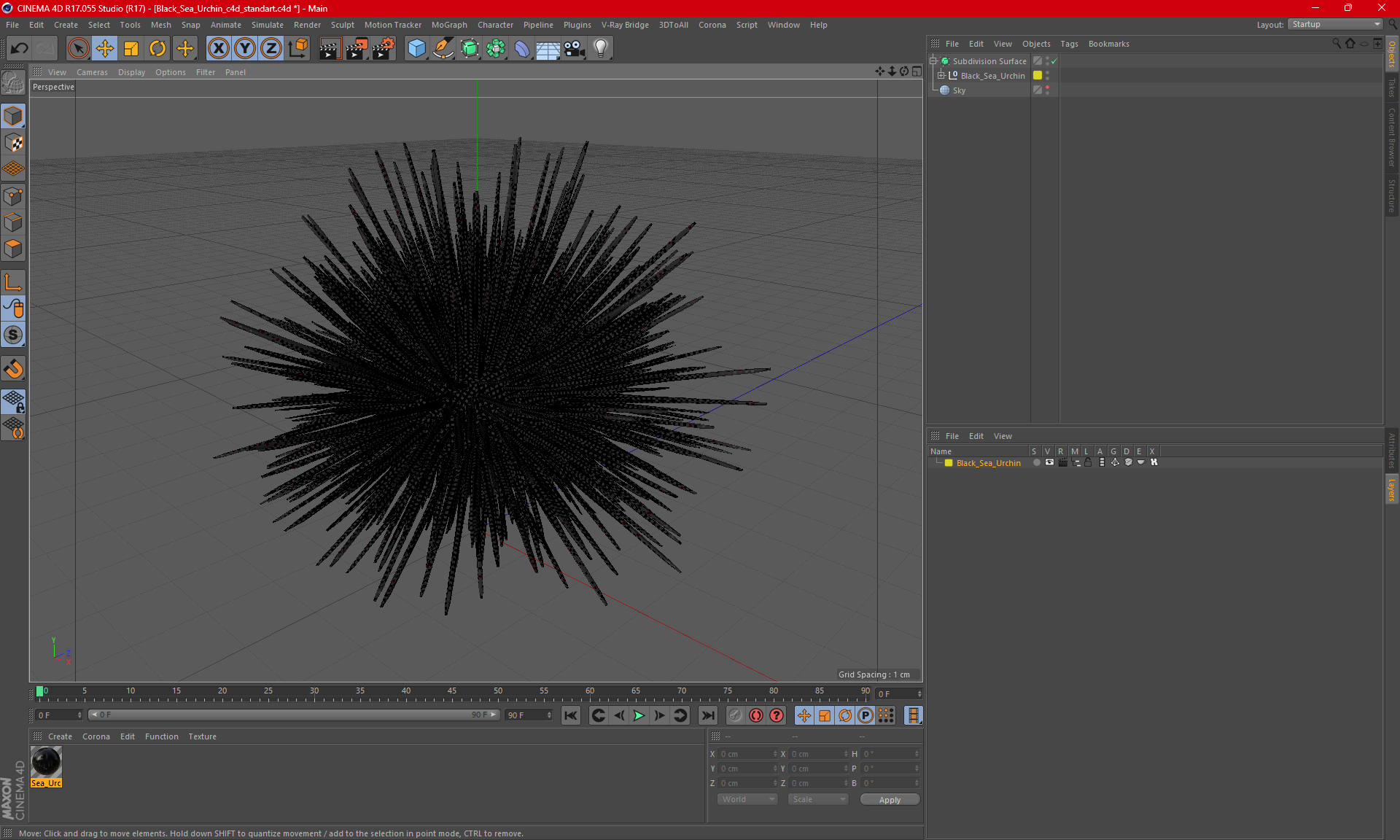Open the material manager Texture menu
1400x840 pixels.
[202, 736]
